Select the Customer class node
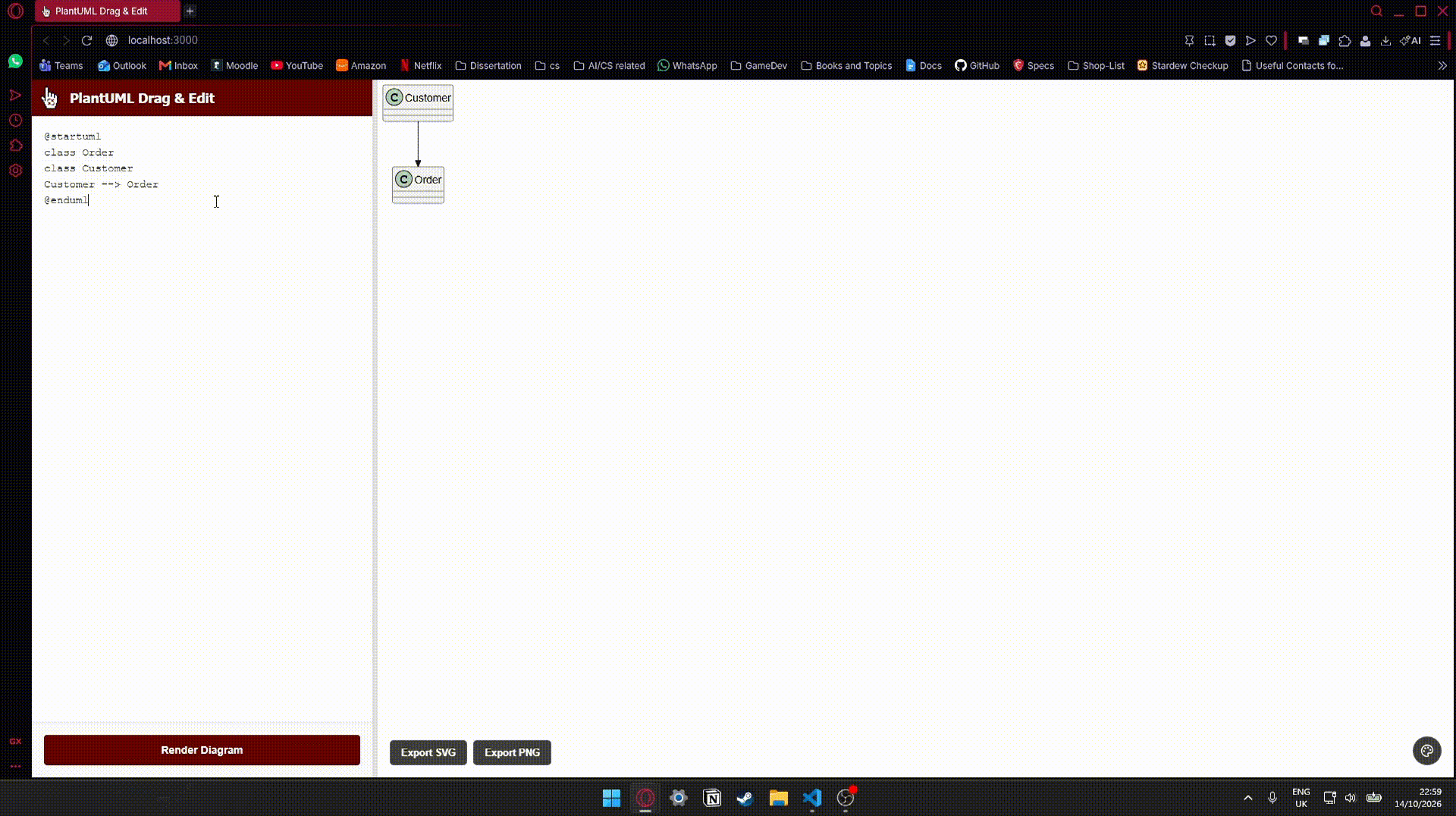The width and height of the screenshot is (1456, 816). (418, 103)
